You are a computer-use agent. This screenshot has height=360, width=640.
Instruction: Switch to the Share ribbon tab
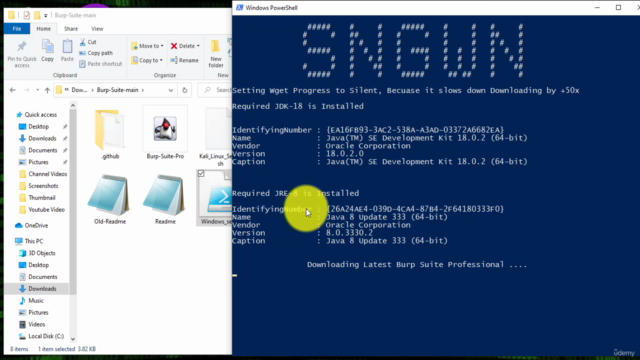(71, 29)
